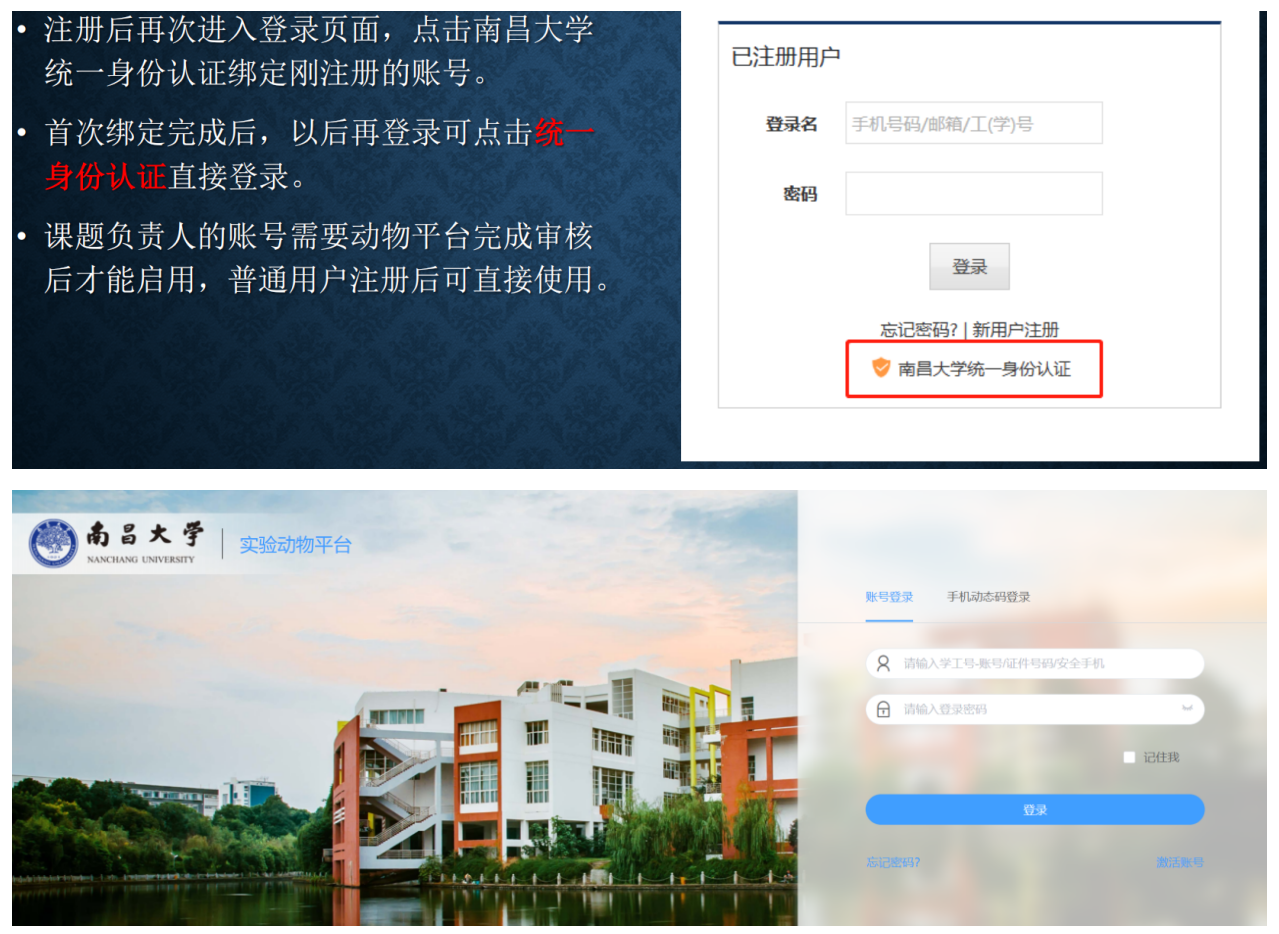Open the 忘记密码? link under the blue login button
The height and width of the screenshot is (934, 1279).
(892, 862)
